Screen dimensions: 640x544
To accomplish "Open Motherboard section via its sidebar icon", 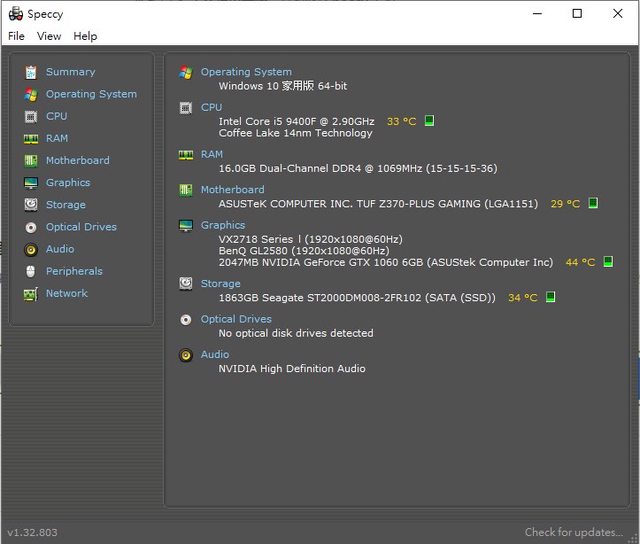I will (x=31, y=160).
